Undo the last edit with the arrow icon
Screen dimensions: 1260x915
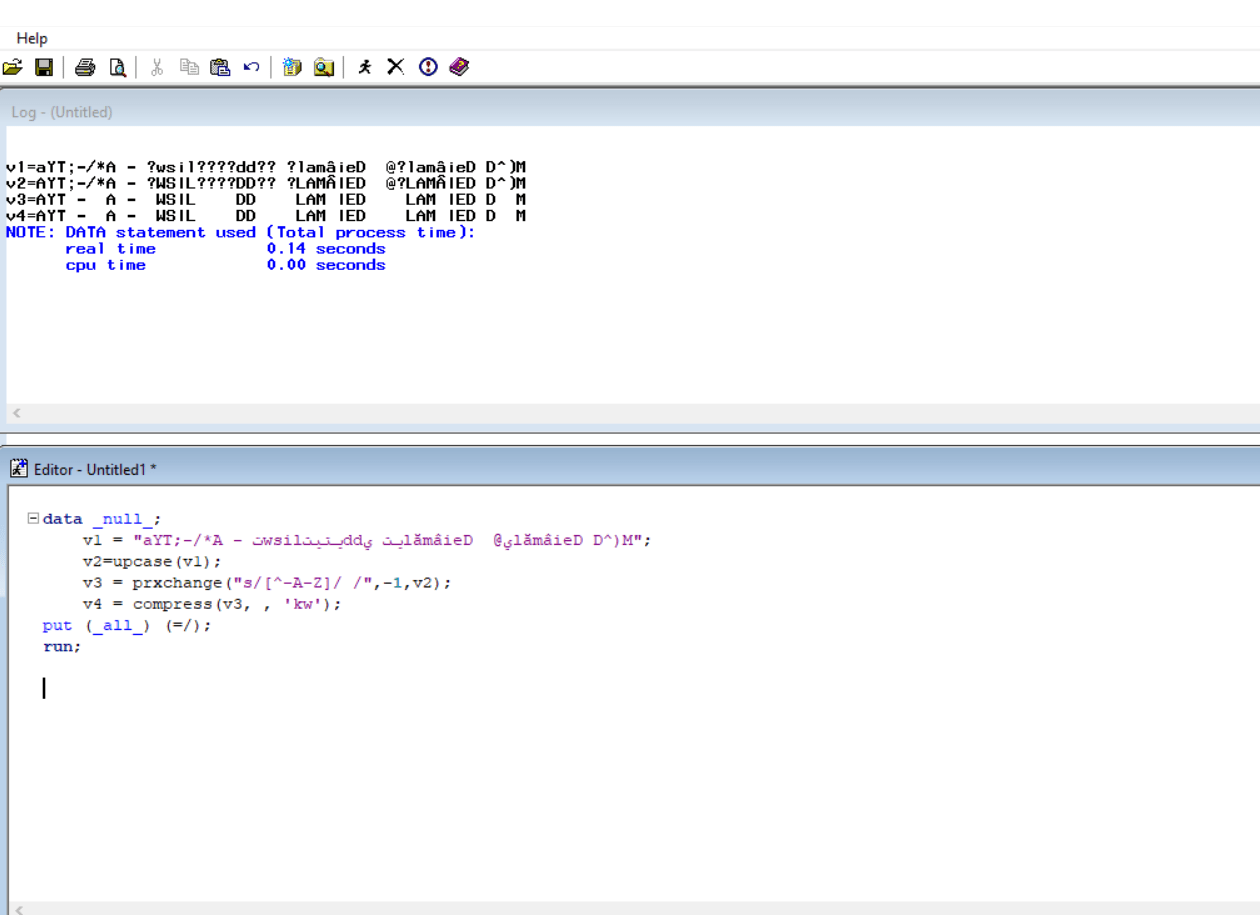click(251, 67)
